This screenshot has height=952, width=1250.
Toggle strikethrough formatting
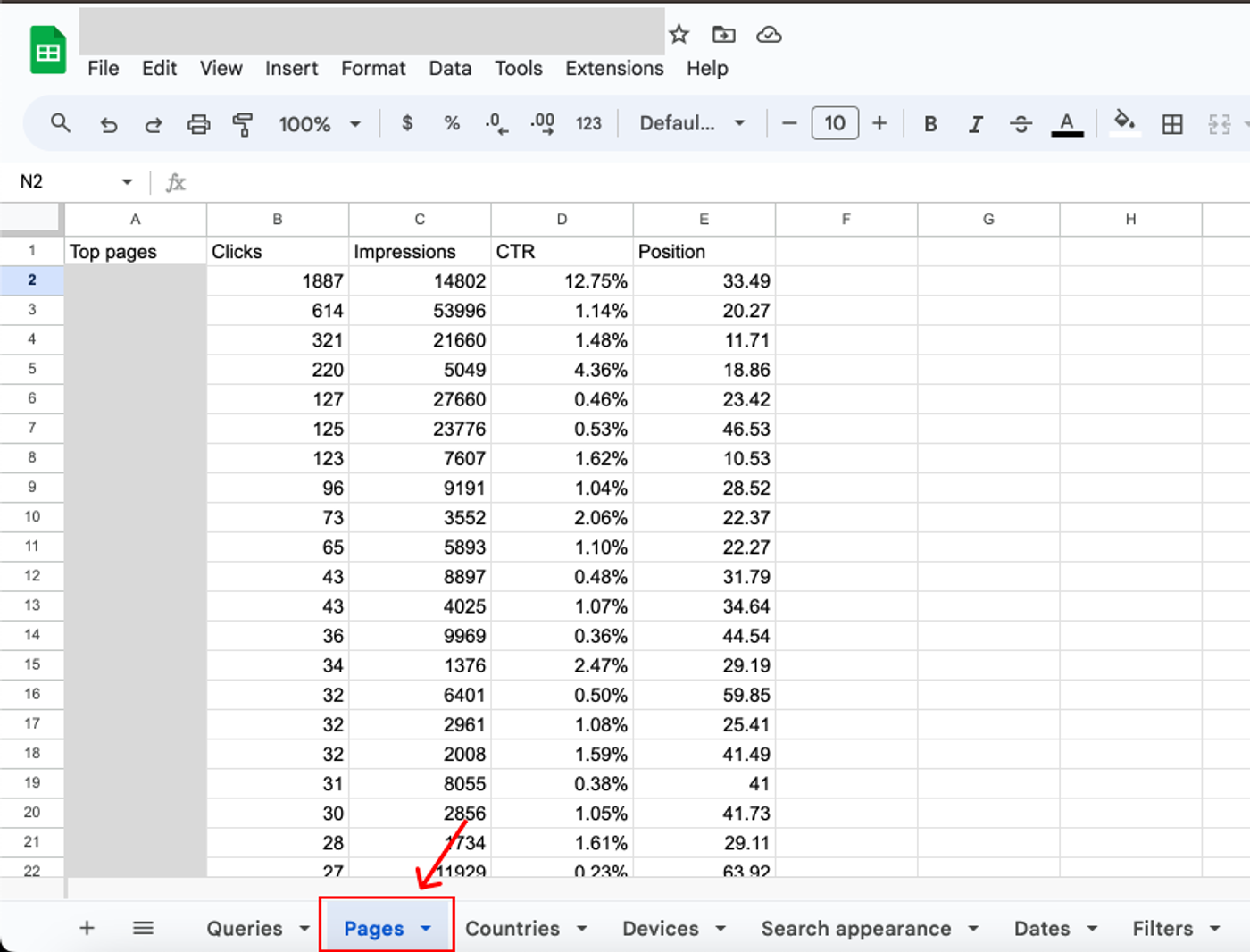click(x=1021, y=124)
